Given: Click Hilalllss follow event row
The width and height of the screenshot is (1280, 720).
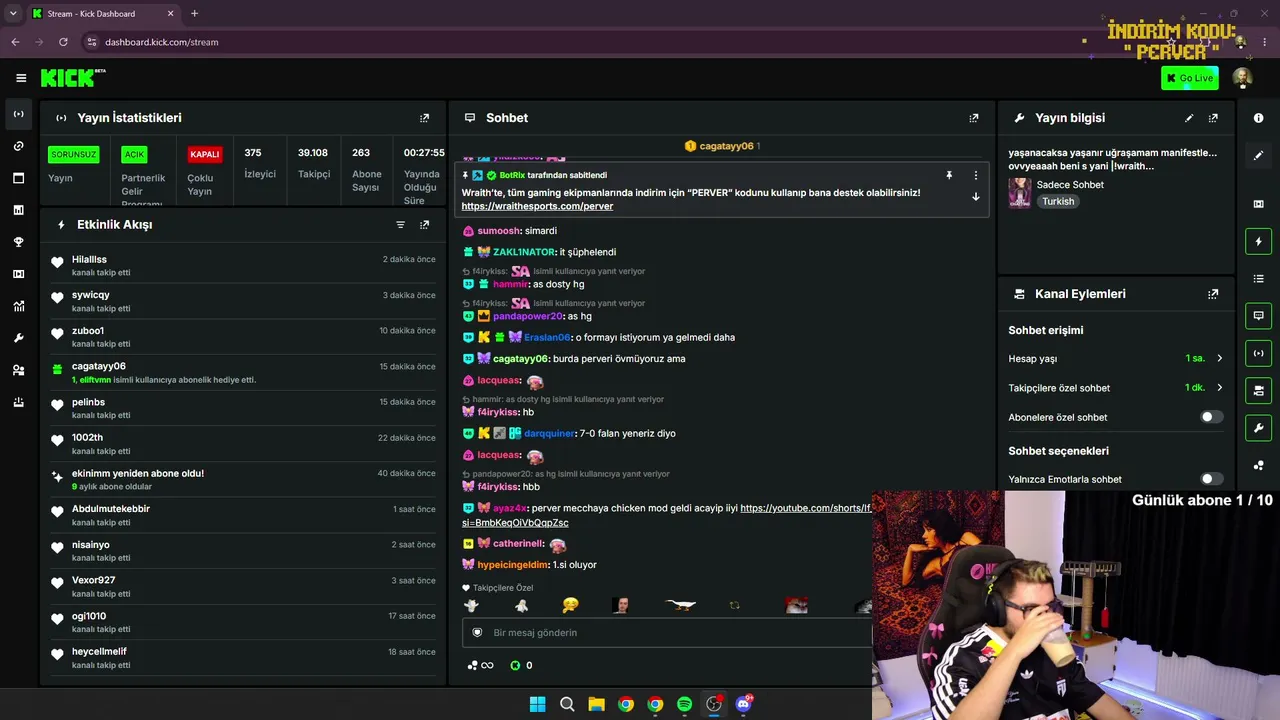Looking at the screenshot, I should click(243, 265).
